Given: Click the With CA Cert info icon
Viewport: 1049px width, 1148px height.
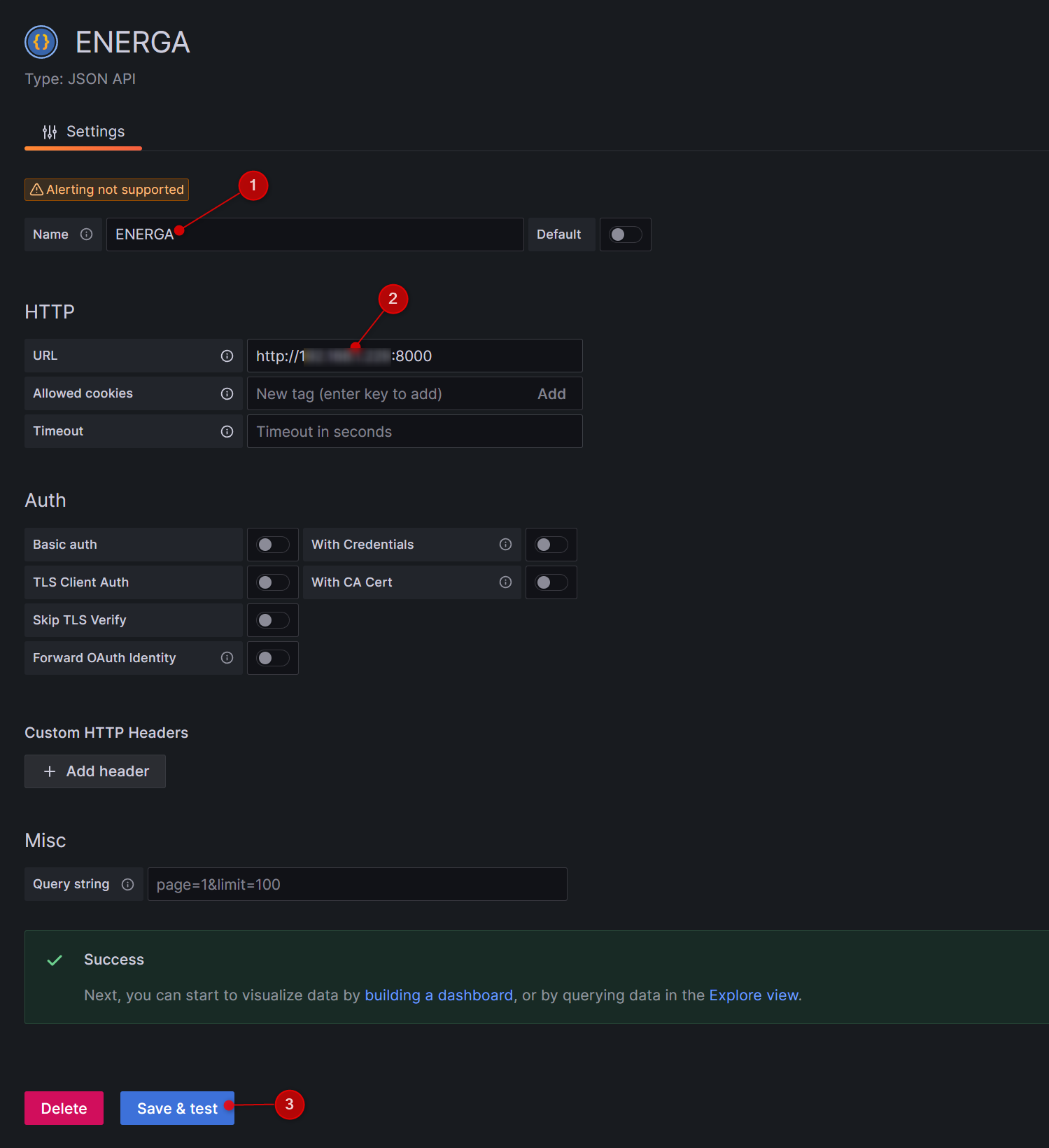Looking at the screenshot, I should pos(505,582).
